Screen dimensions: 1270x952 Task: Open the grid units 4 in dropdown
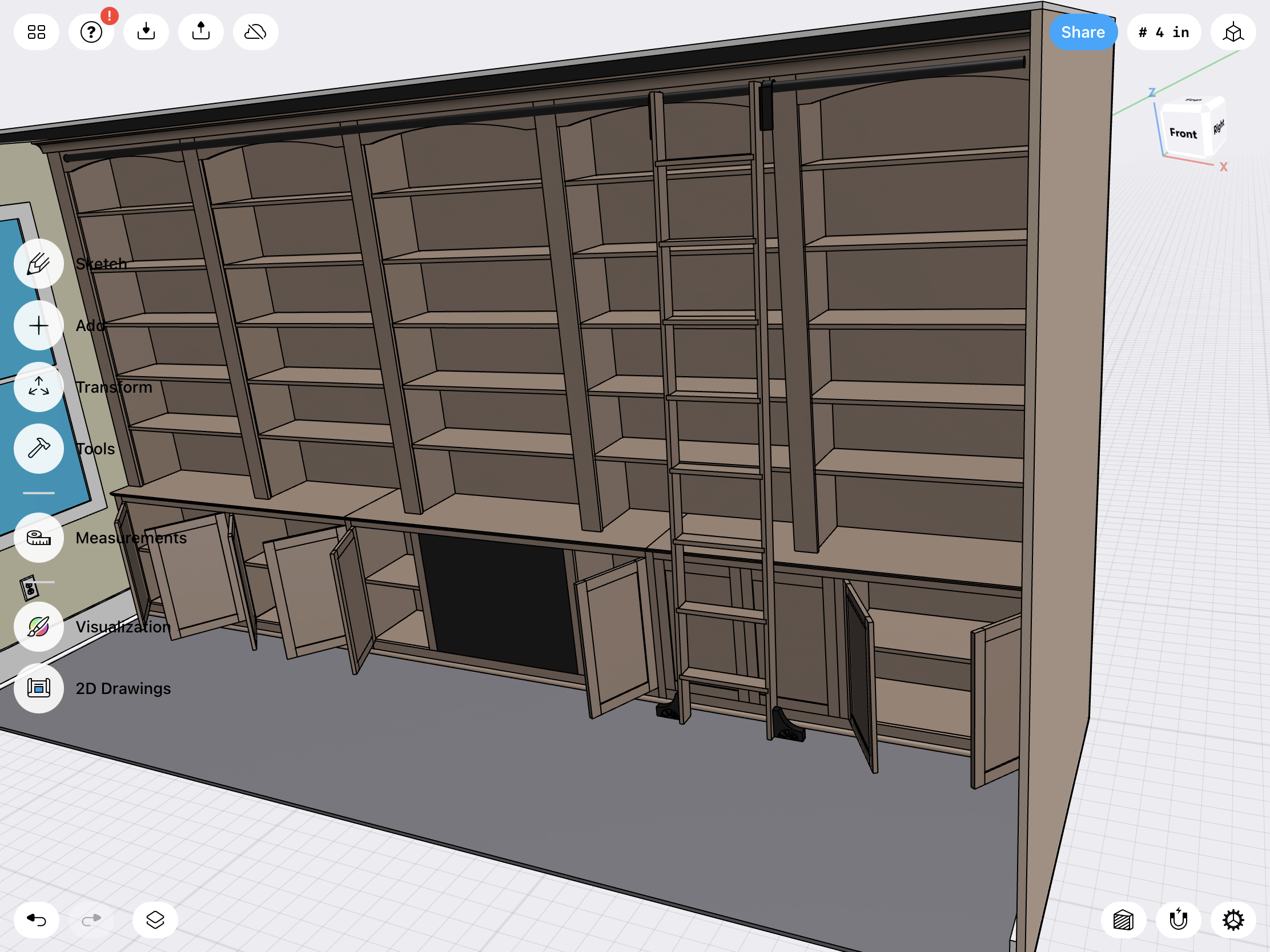pyautogui.click(x=1164, y=32)
